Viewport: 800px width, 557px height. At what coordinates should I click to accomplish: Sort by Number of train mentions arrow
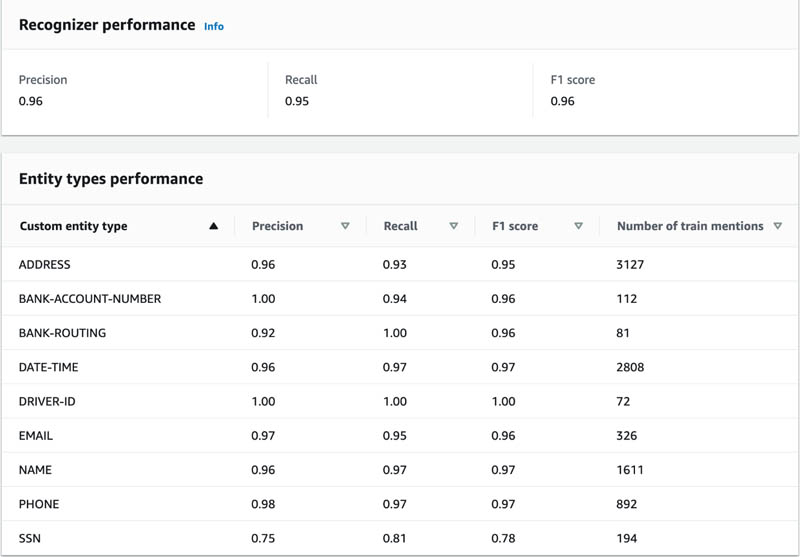(778, 226)
